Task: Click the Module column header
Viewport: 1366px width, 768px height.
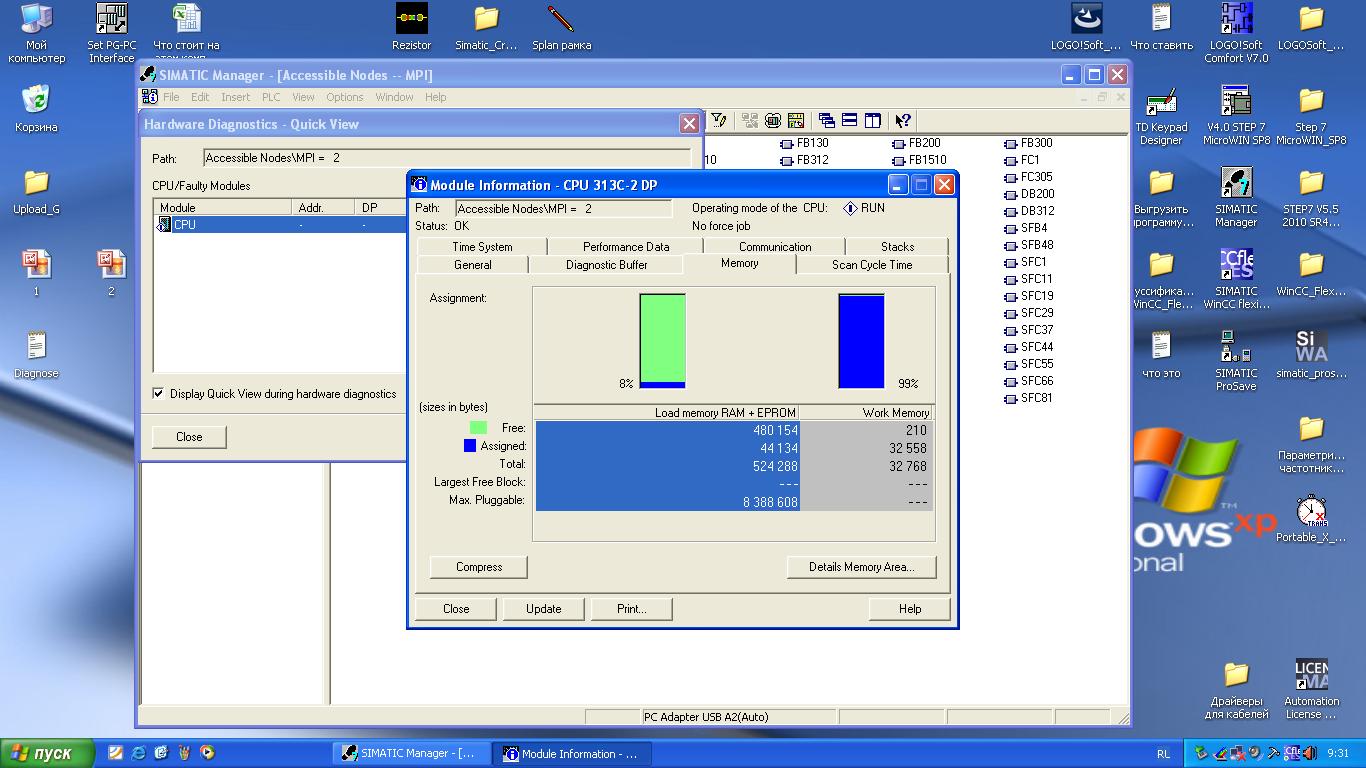Action: click(x=224, y=208)
